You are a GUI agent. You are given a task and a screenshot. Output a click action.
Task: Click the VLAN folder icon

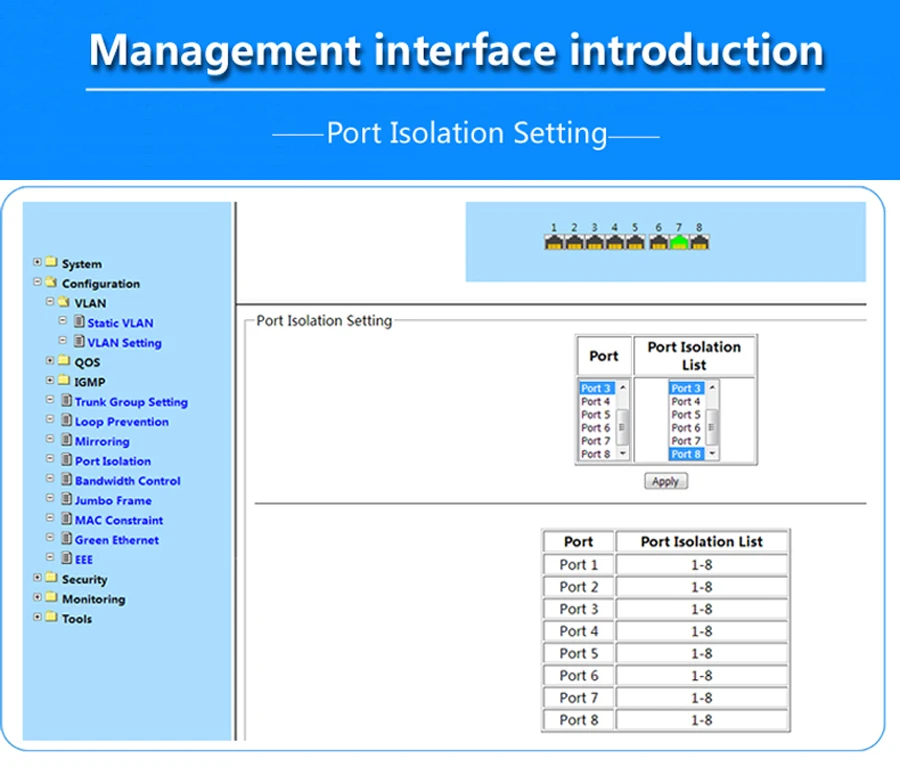64,301
